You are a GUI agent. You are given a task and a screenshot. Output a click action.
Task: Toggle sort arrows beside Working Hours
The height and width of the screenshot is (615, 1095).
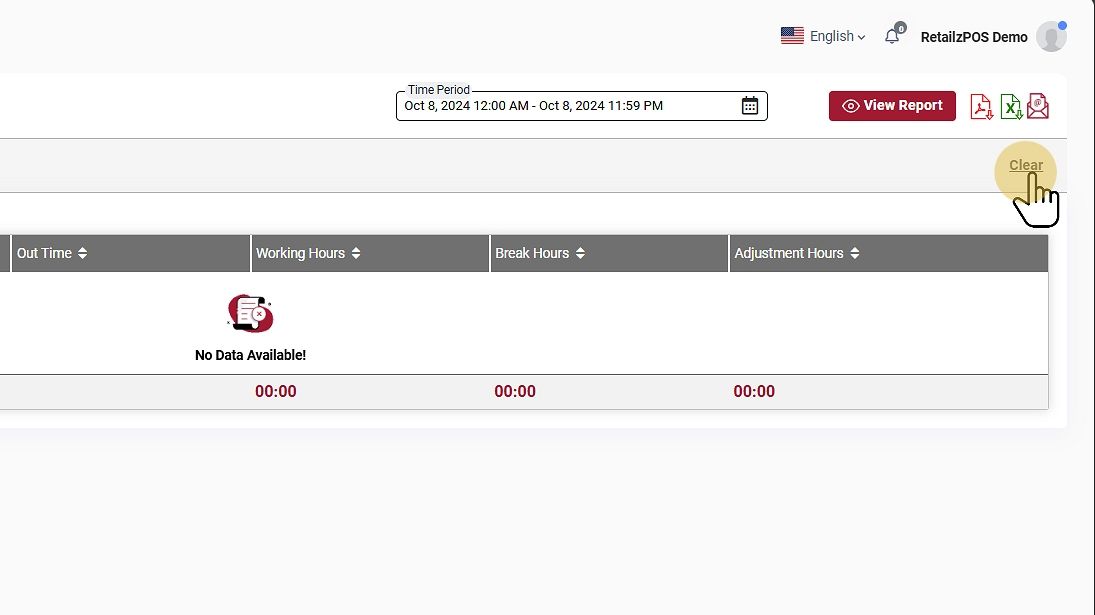[x=356, y=254]
